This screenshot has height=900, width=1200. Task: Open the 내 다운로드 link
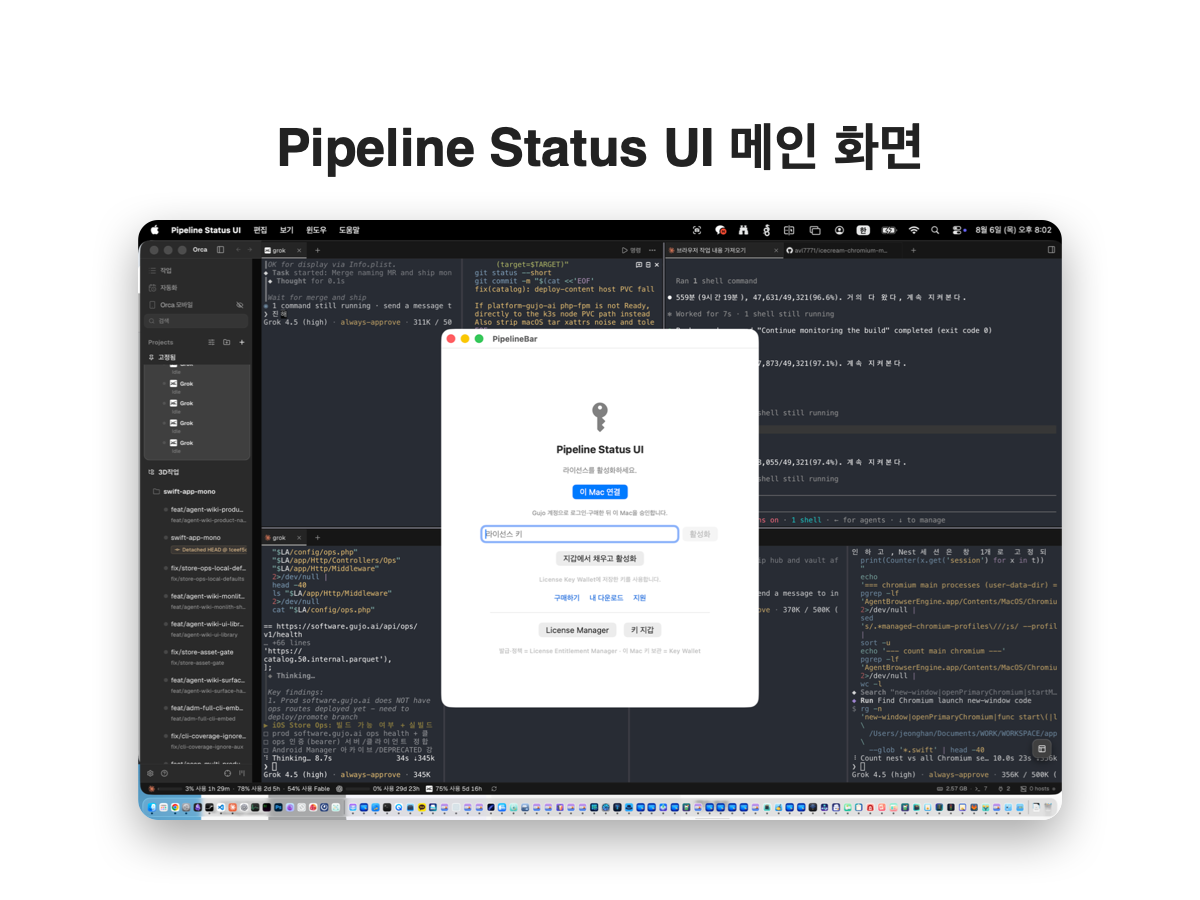click(x=606, y=598)
